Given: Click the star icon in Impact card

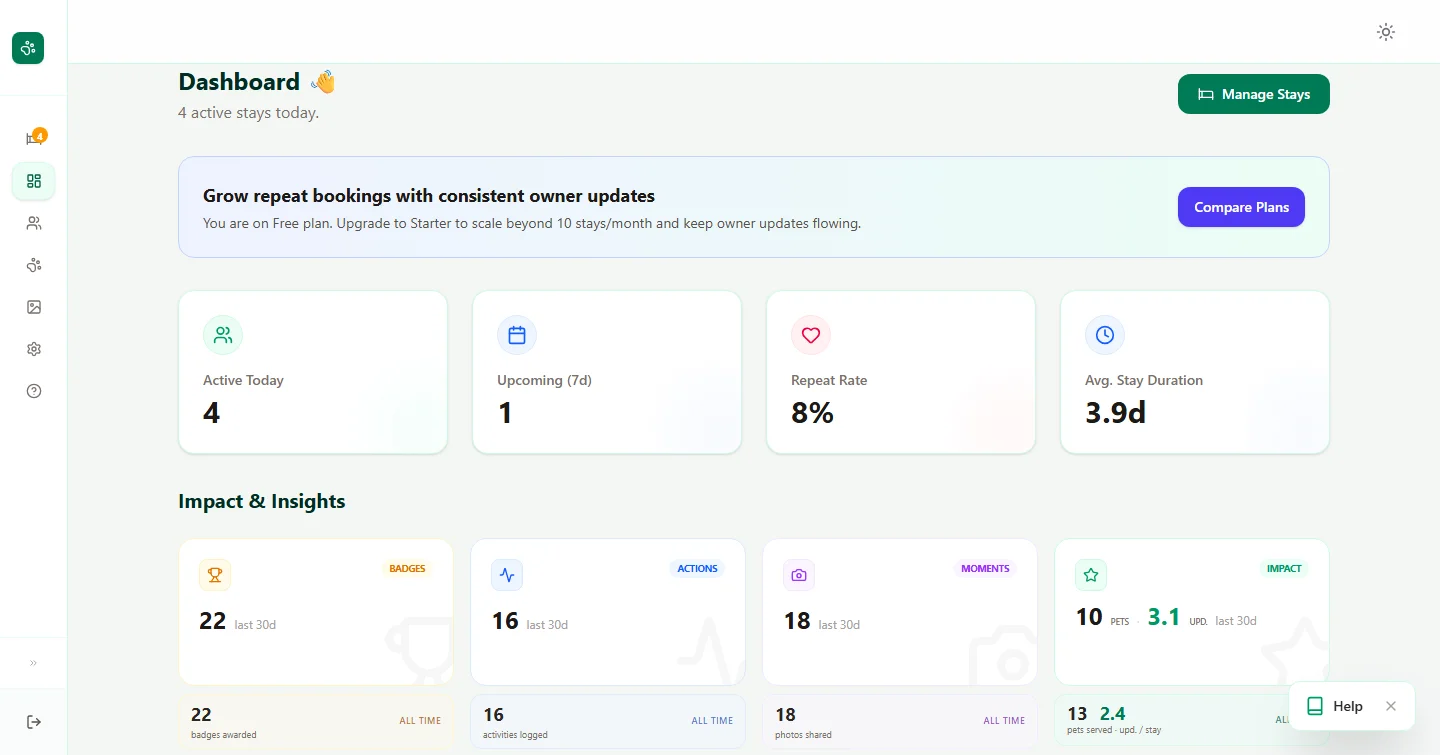Looking at the screenshot, I should 1091,575.
